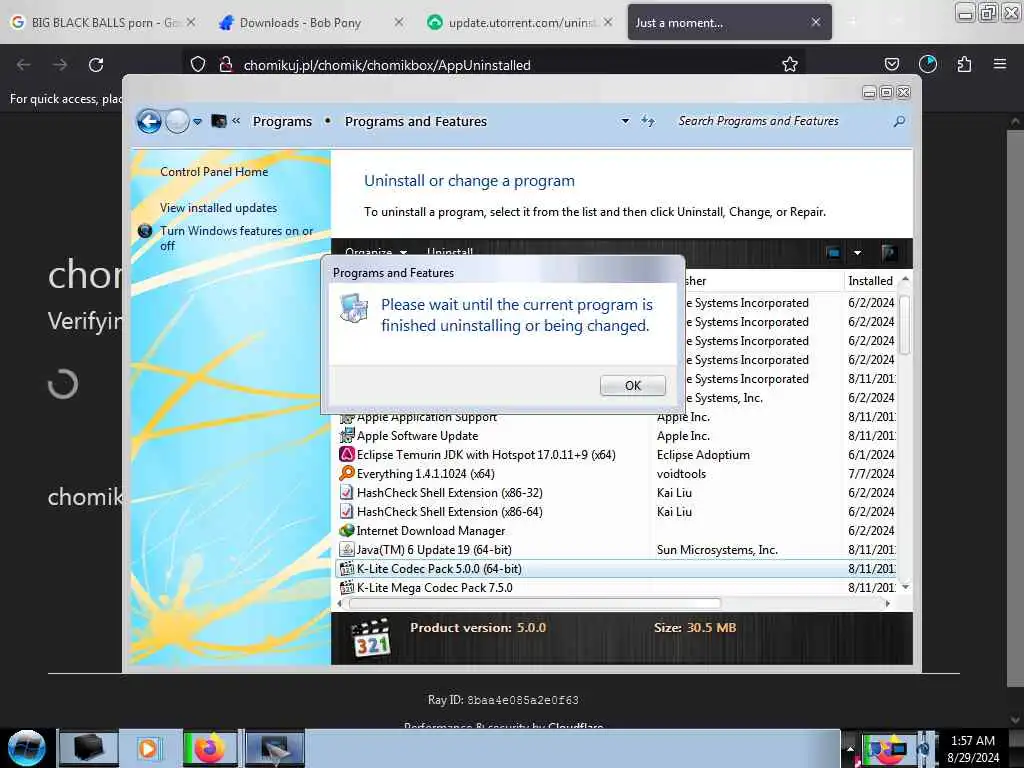Click the Eclipse Temurin program icon
This screenshot has width=1024, height=768.
[x=347, y=454]
